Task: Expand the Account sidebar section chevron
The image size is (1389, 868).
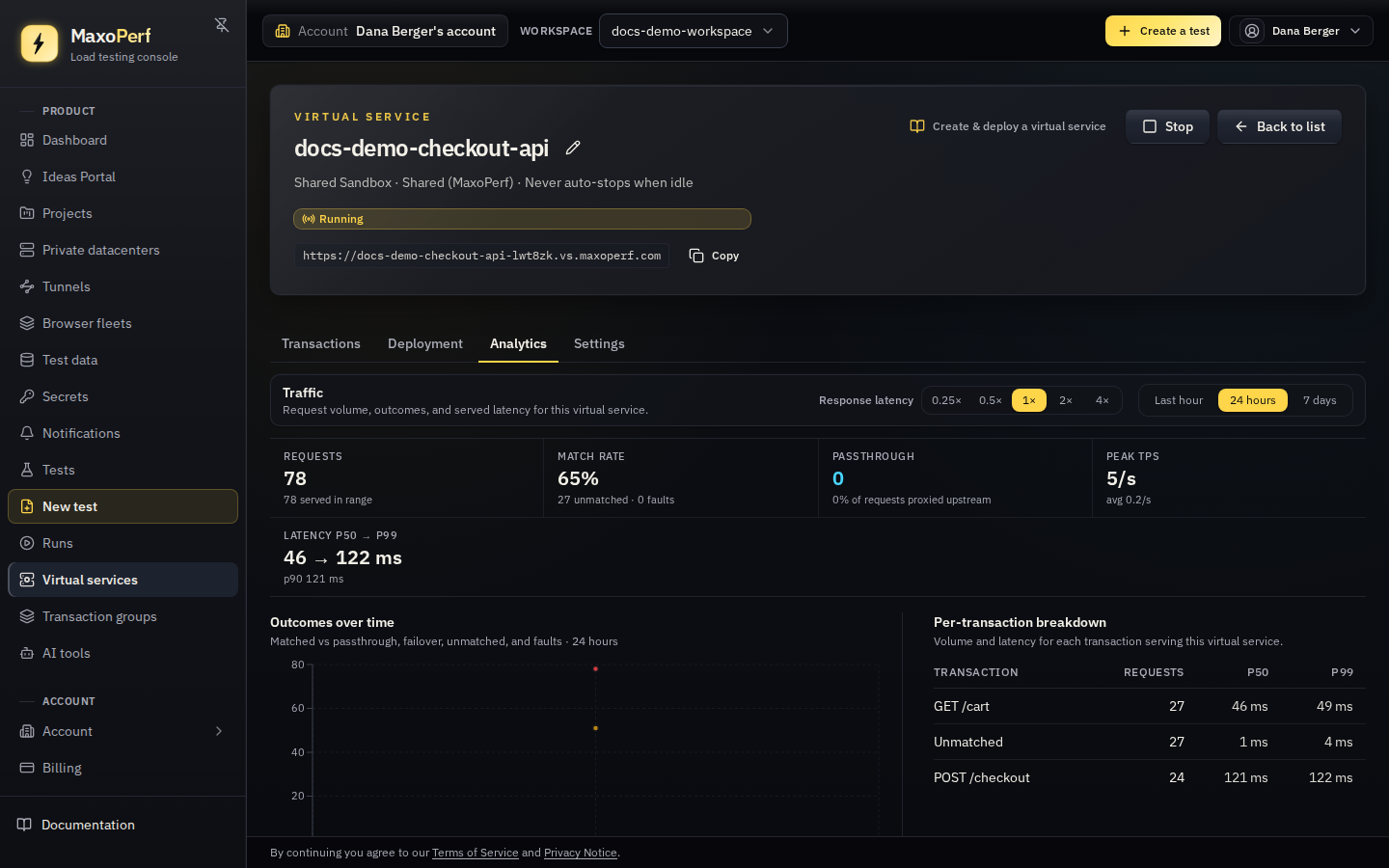Action: tap(219, 731)
